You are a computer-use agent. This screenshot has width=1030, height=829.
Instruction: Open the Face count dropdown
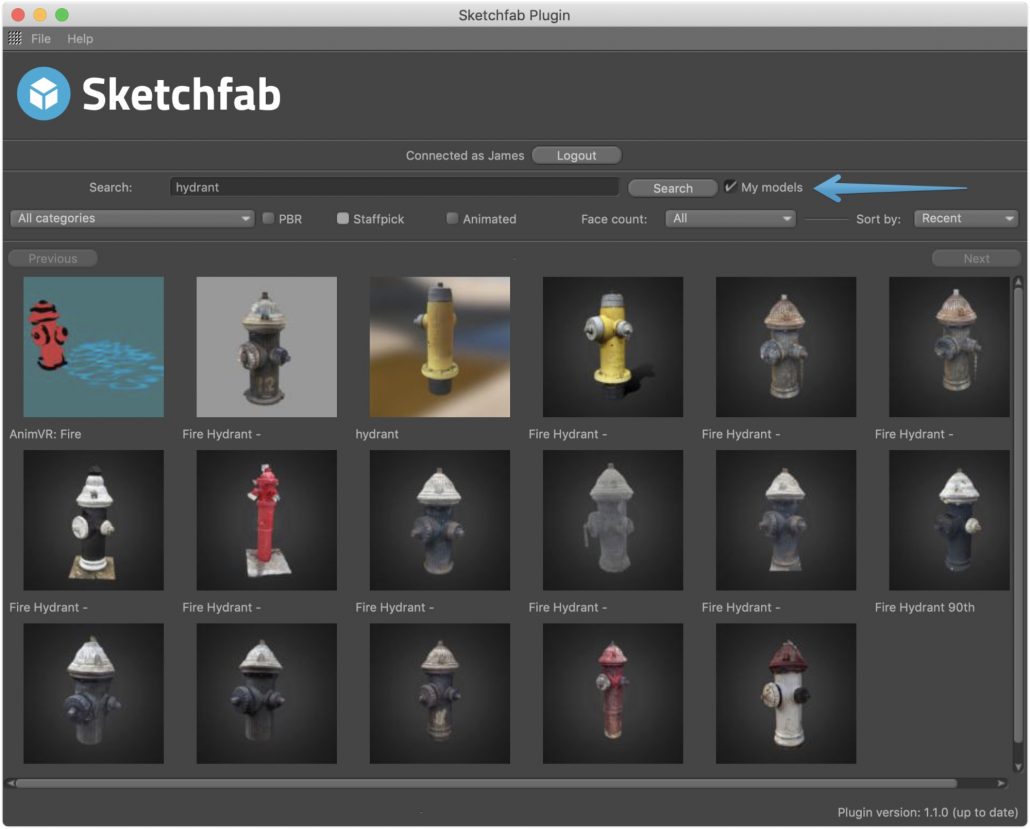pyautogui.click(x=730, y=219)
